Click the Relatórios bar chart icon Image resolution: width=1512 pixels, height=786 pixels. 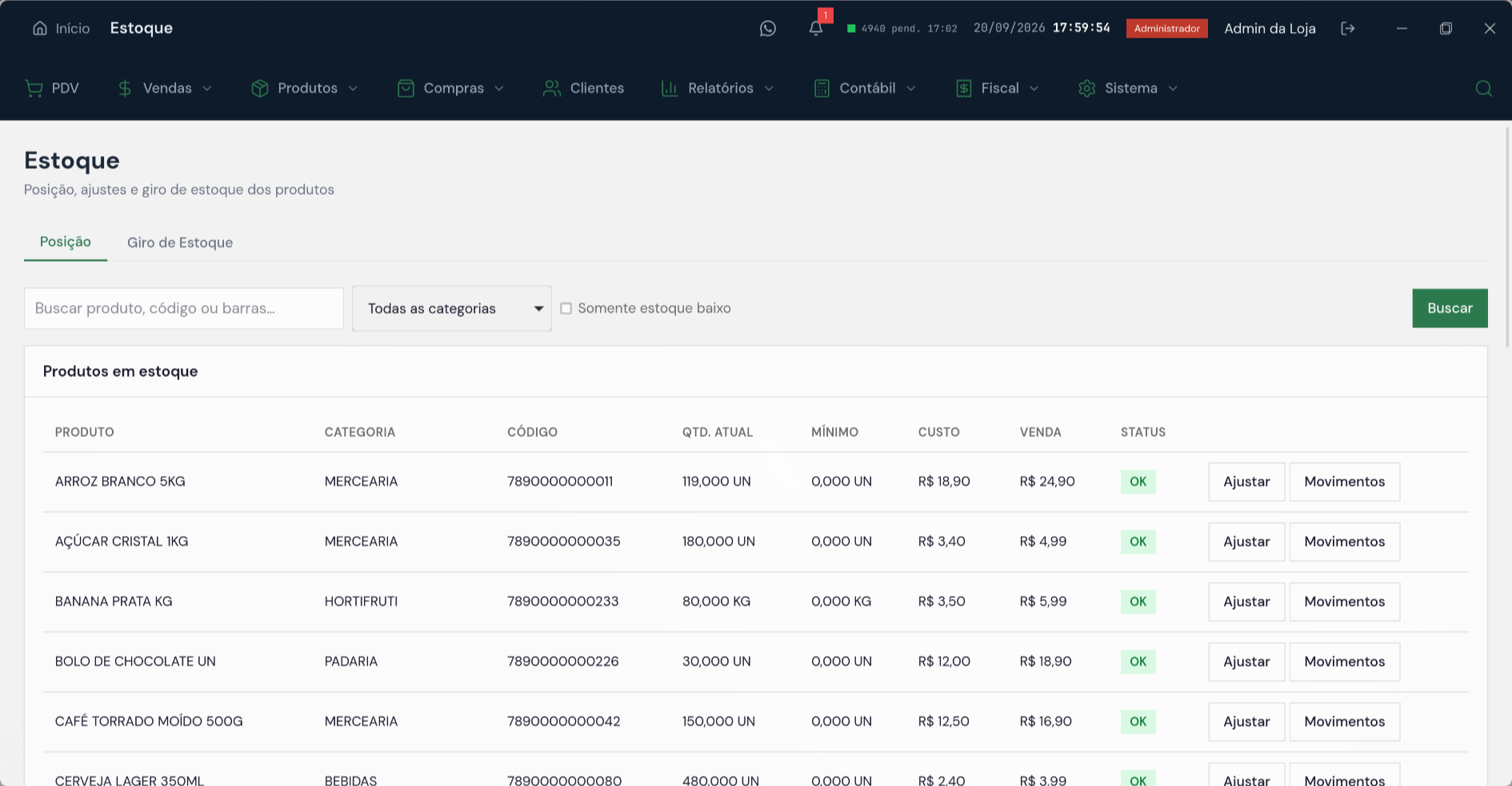[670, 88]
